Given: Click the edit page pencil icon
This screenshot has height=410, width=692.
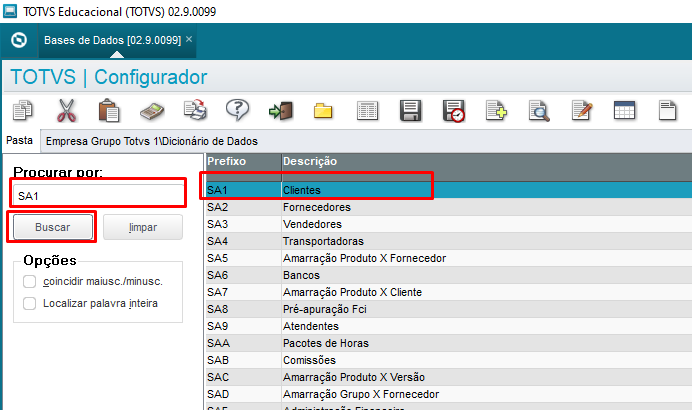Looking at the screenshot, I should coord(582,110).
